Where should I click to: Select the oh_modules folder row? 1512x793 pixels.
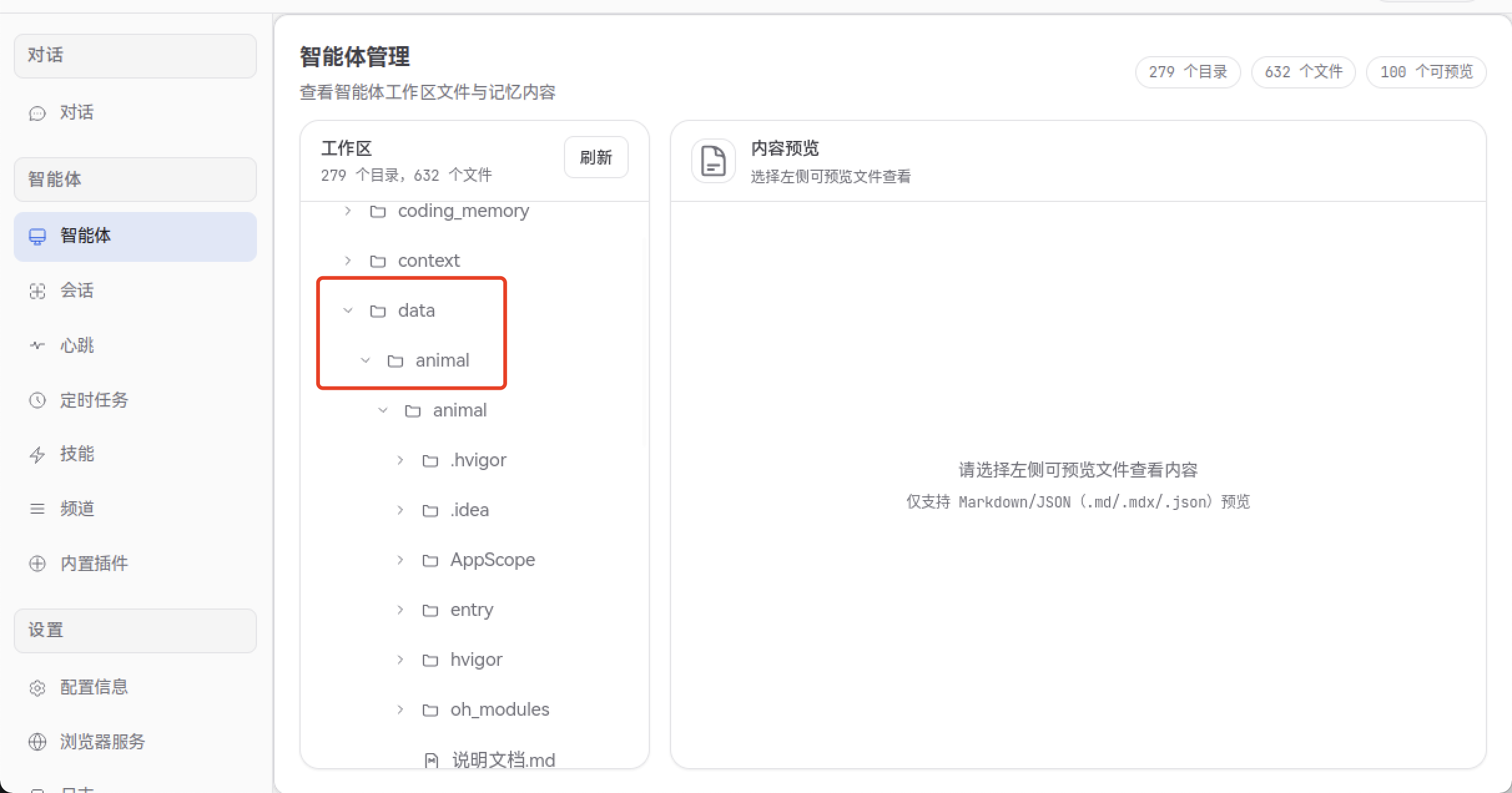point(474,709)
